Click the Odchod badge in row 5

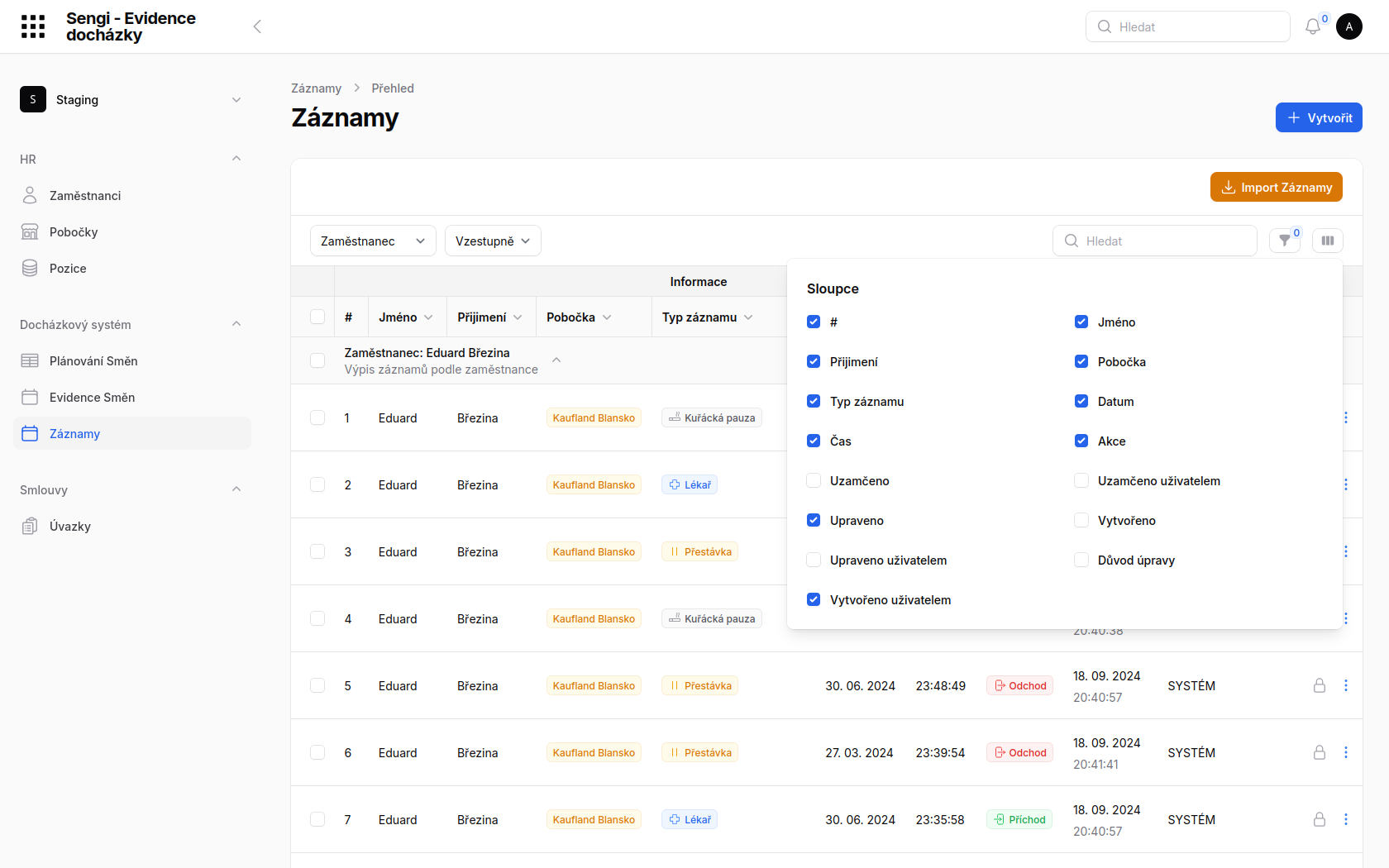point(1020,685)
